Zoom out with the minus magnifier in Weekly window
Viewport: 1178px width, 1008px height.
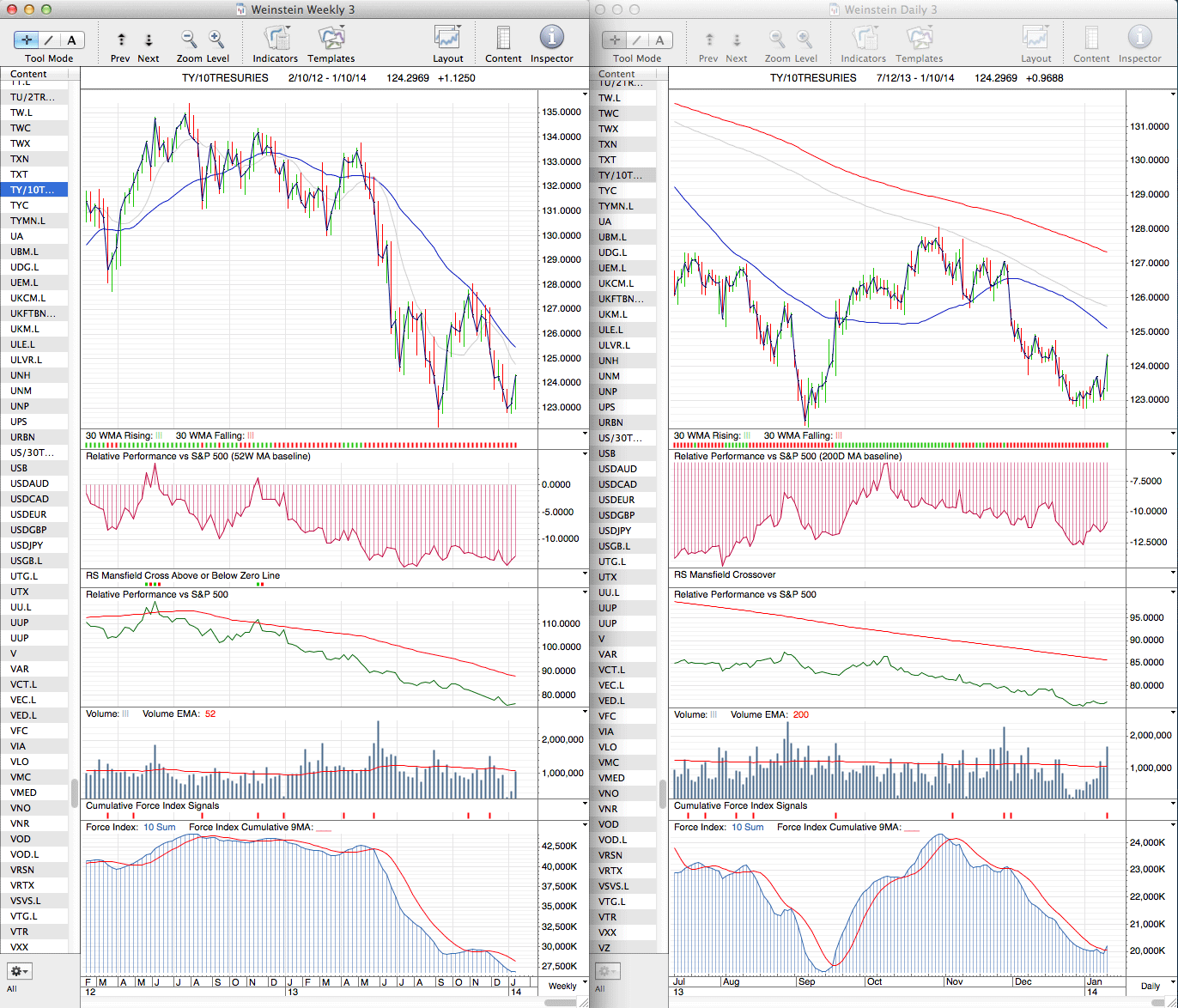189,39
